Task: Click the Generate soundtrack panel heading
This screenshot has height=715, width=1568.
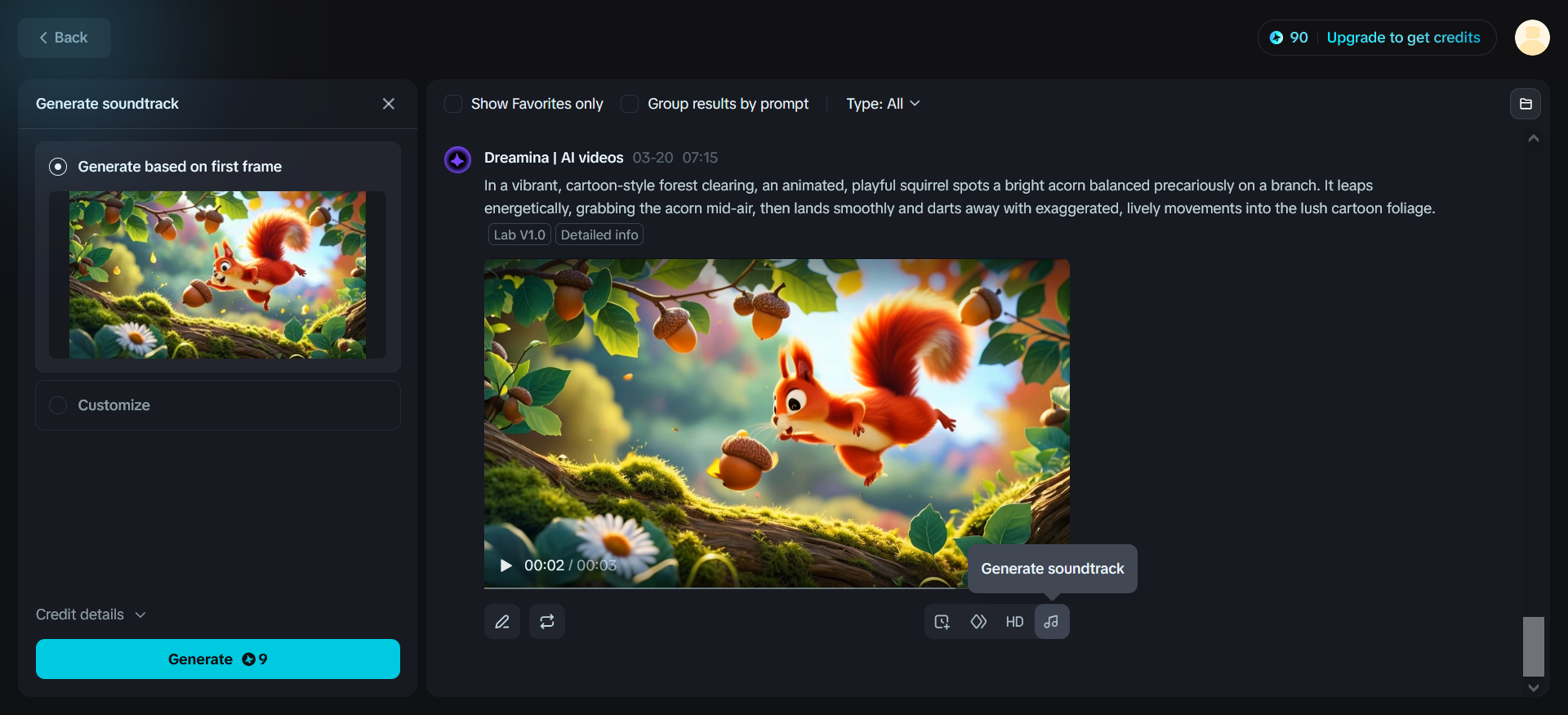Action: (x=107, y=104)
